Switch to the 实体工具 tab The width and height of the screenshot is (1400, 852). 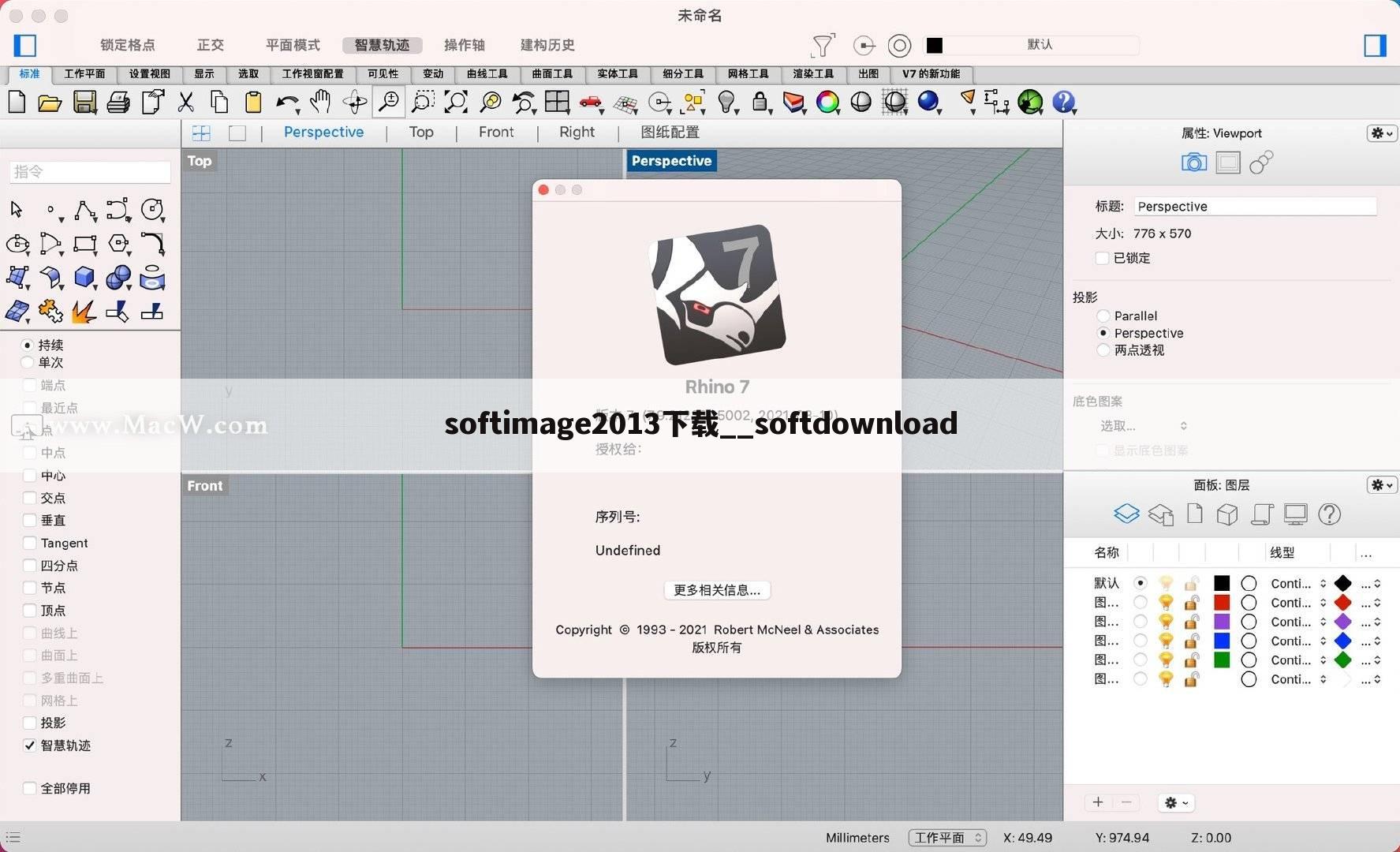[618, 74]
